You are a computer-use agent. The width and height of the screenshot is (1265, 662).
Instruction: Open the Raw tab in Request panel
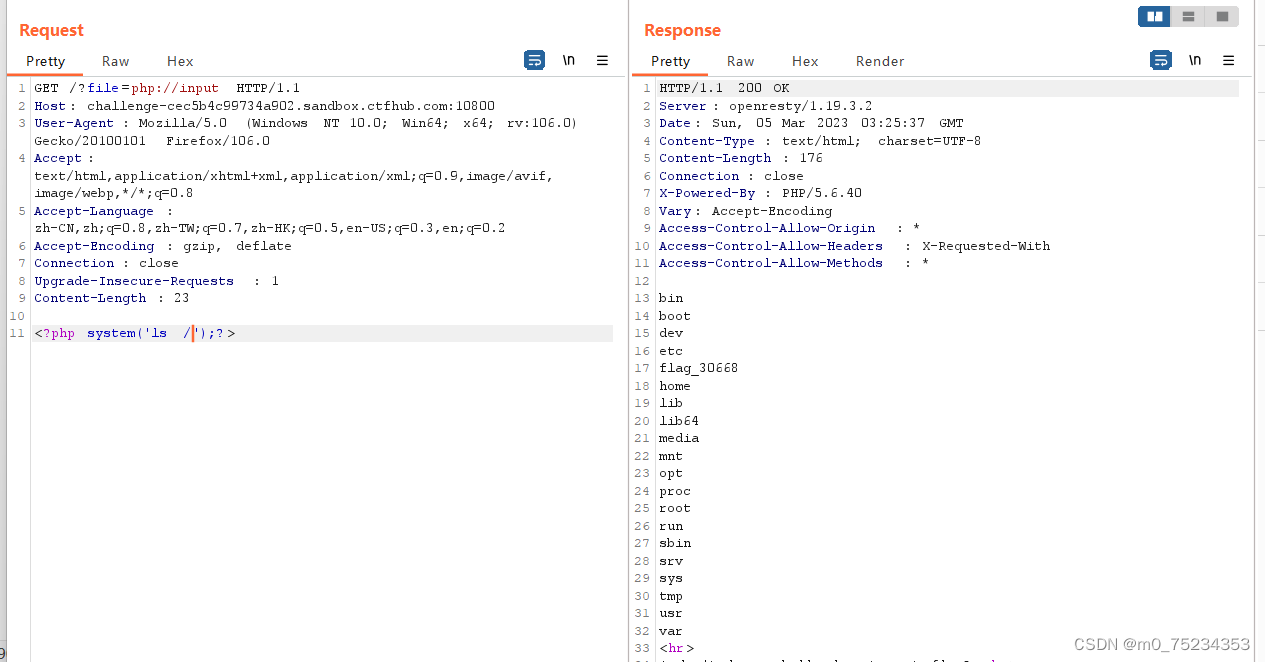pyautogui.click(x=115, y=61)
